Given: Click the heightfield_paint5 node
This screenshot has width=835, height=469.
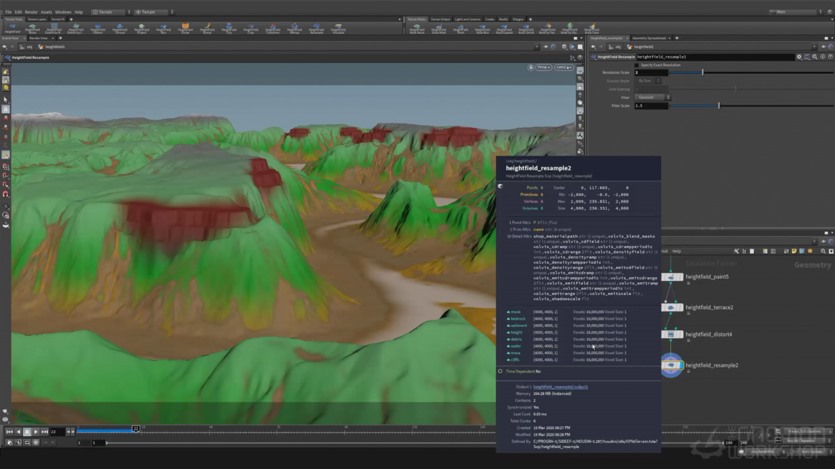Looking at the screenshot, I should (x=672, y=277).
